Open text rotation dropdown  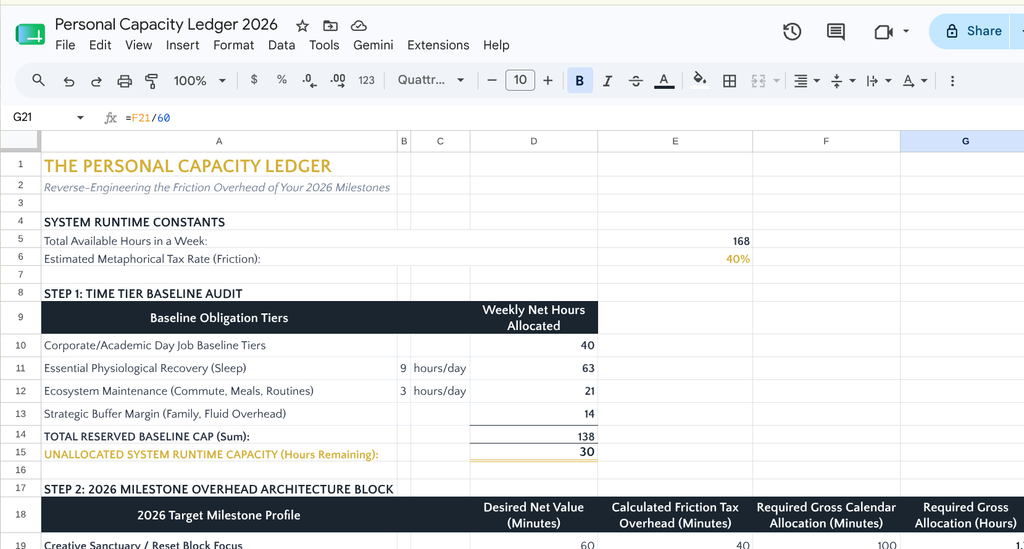click(914, 81)
